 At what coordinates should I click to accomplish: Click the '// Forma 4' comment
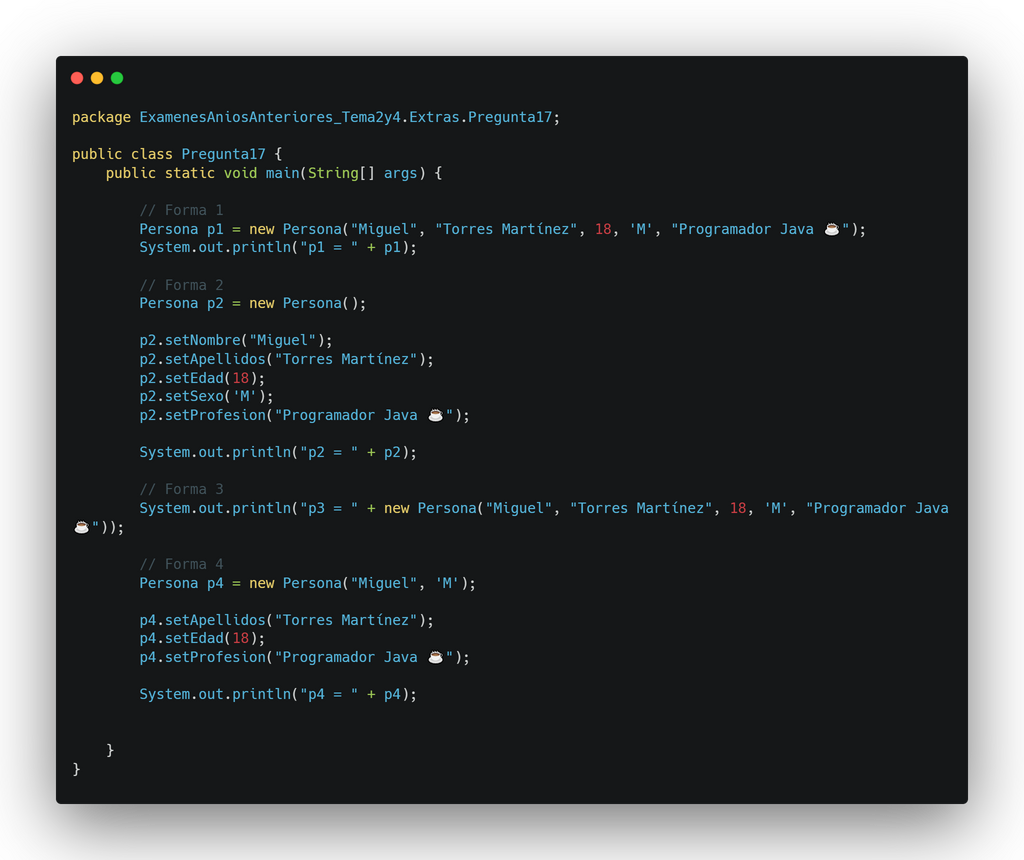pos(182,564)
